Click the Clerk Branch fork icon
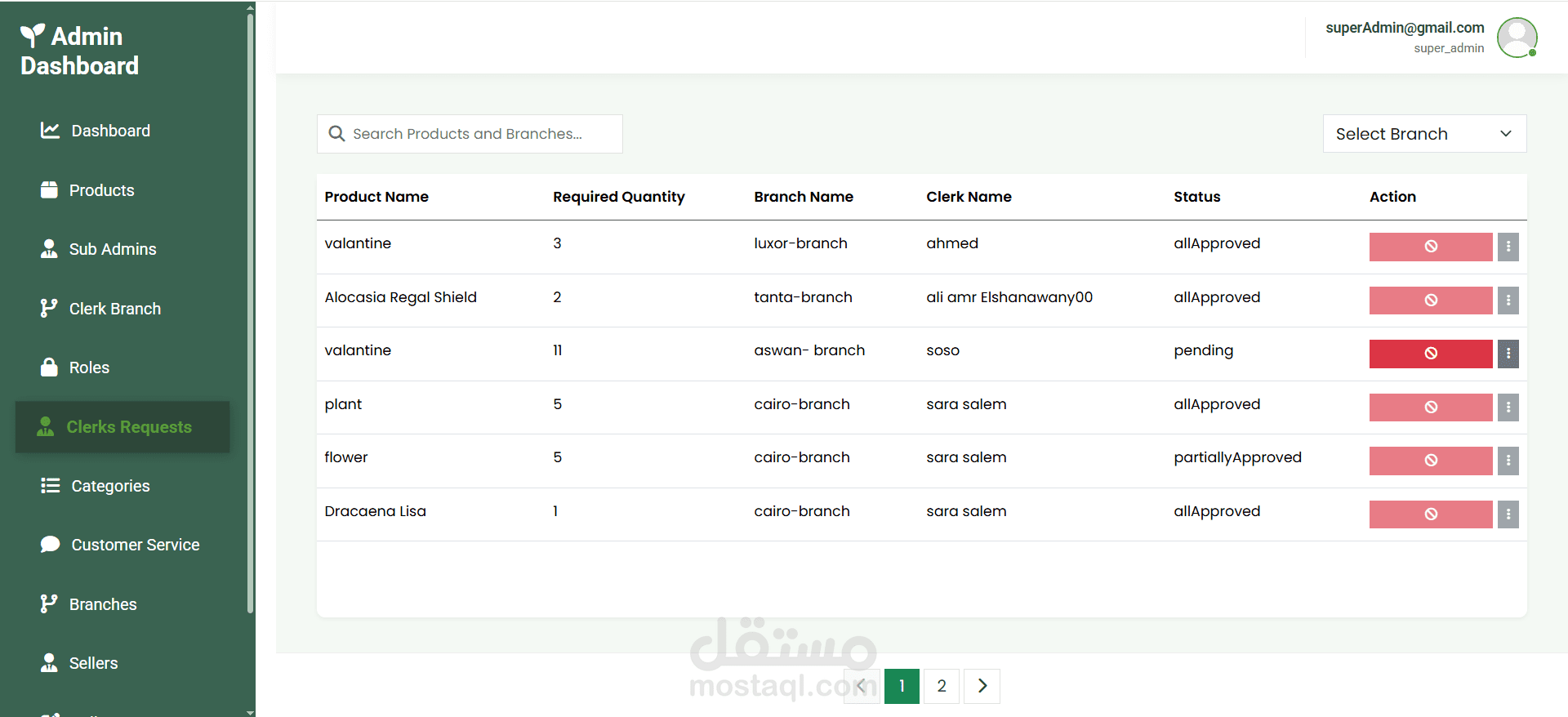Screen dimensions: 1568x717 49,309
